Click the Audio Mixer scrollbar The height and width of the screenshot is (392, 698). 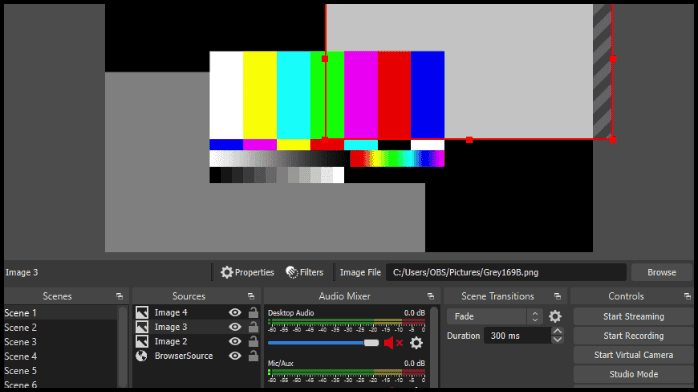[x=434, y=347]
